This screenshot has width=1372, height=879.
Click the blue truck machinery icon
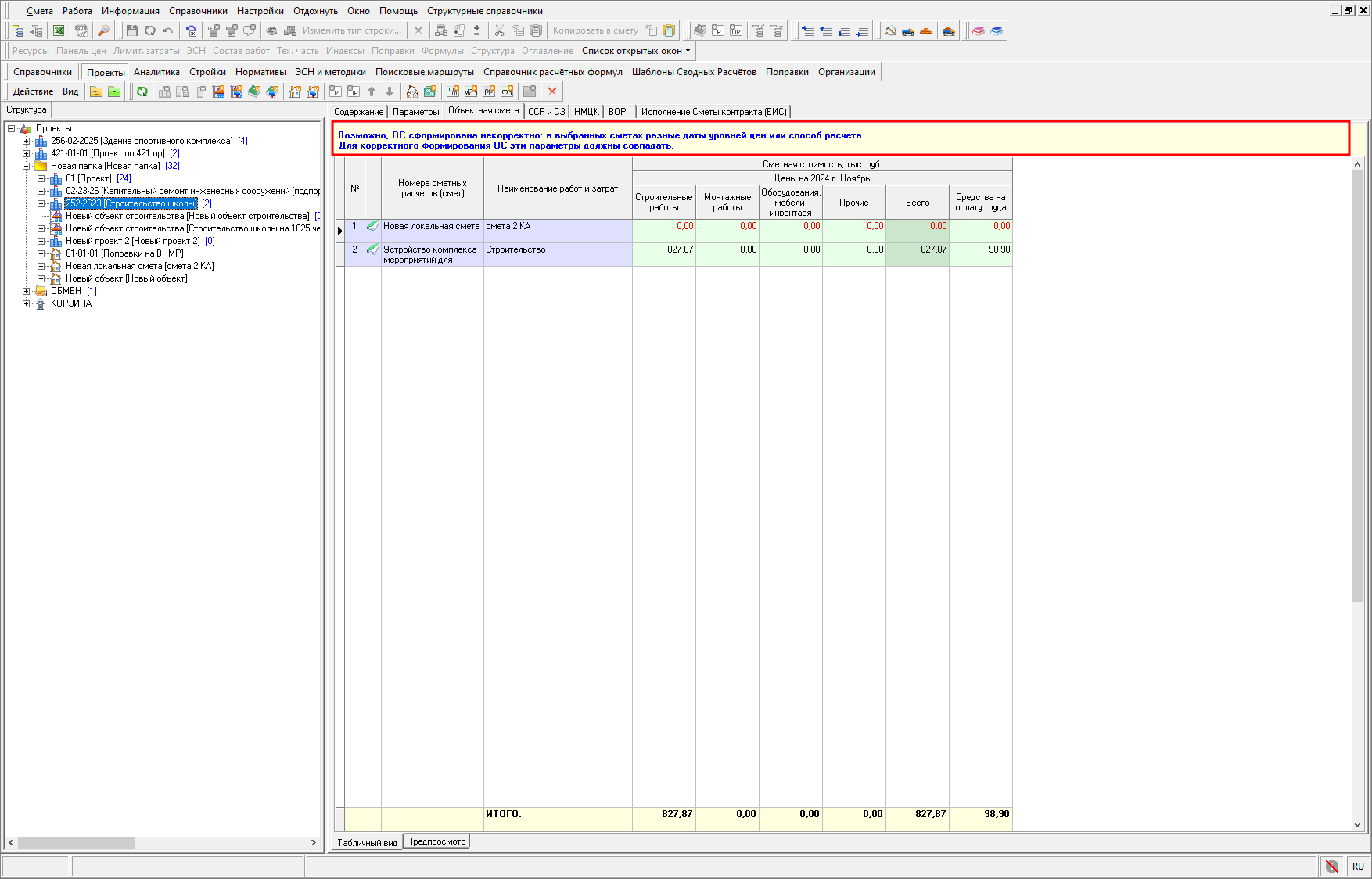click(x=907, y=30)
